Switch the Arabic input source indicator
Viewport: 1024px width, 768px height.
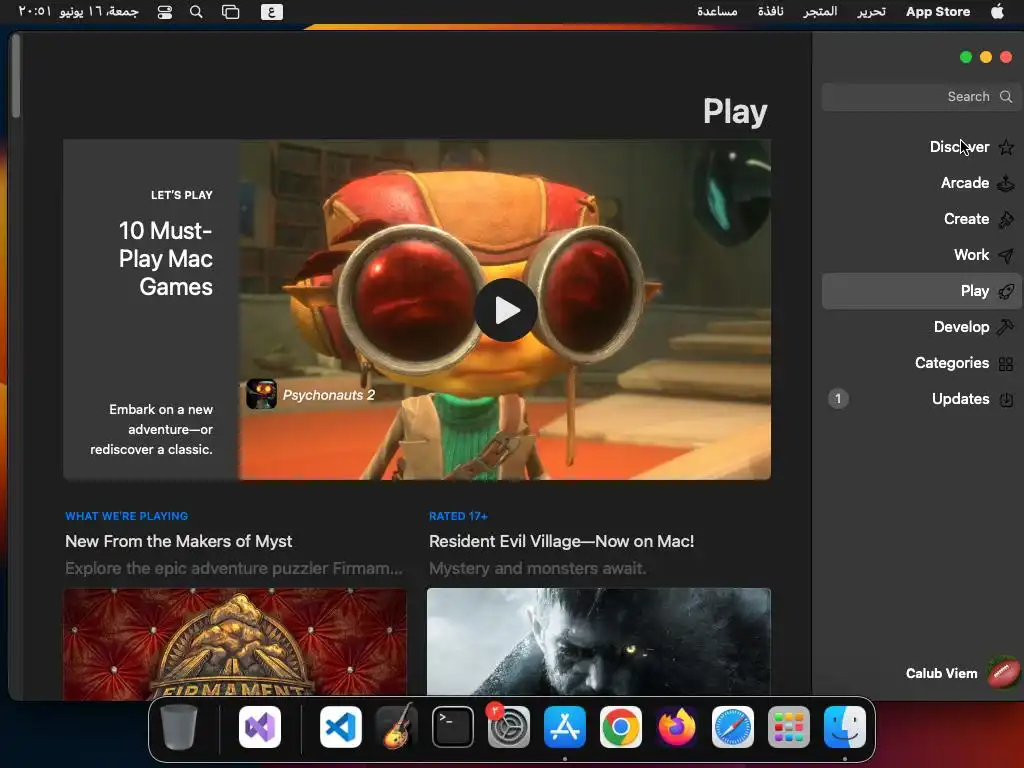coord(272,12)
